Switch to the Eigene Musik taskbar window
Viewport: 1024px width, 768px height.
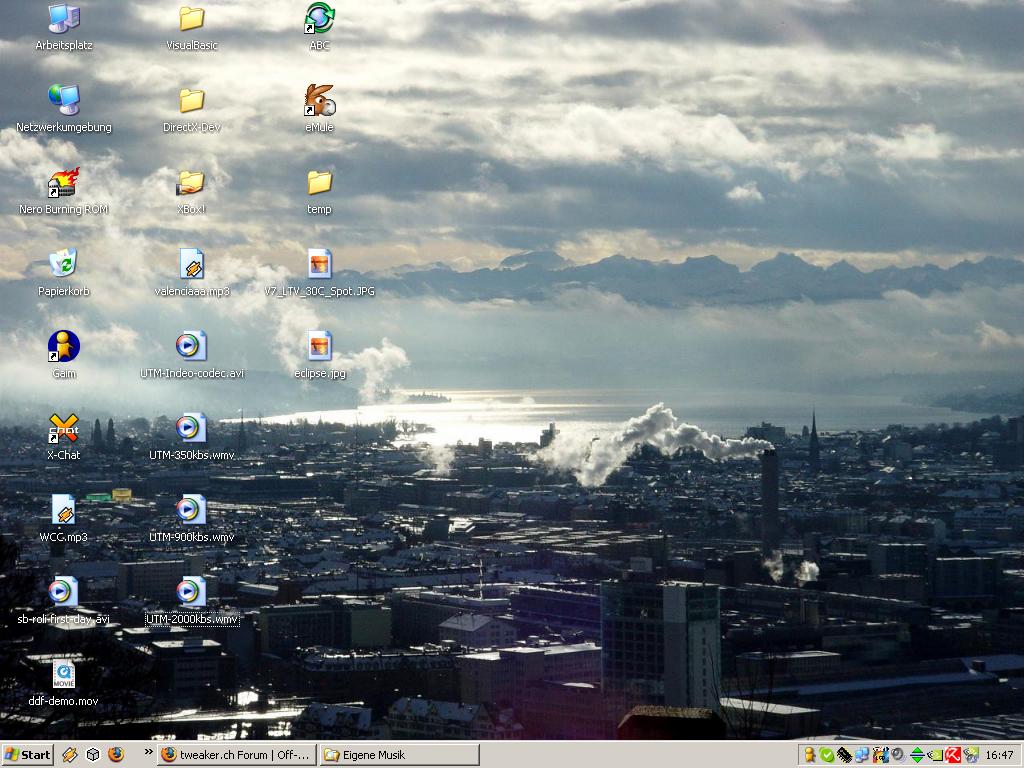(398, 755)
